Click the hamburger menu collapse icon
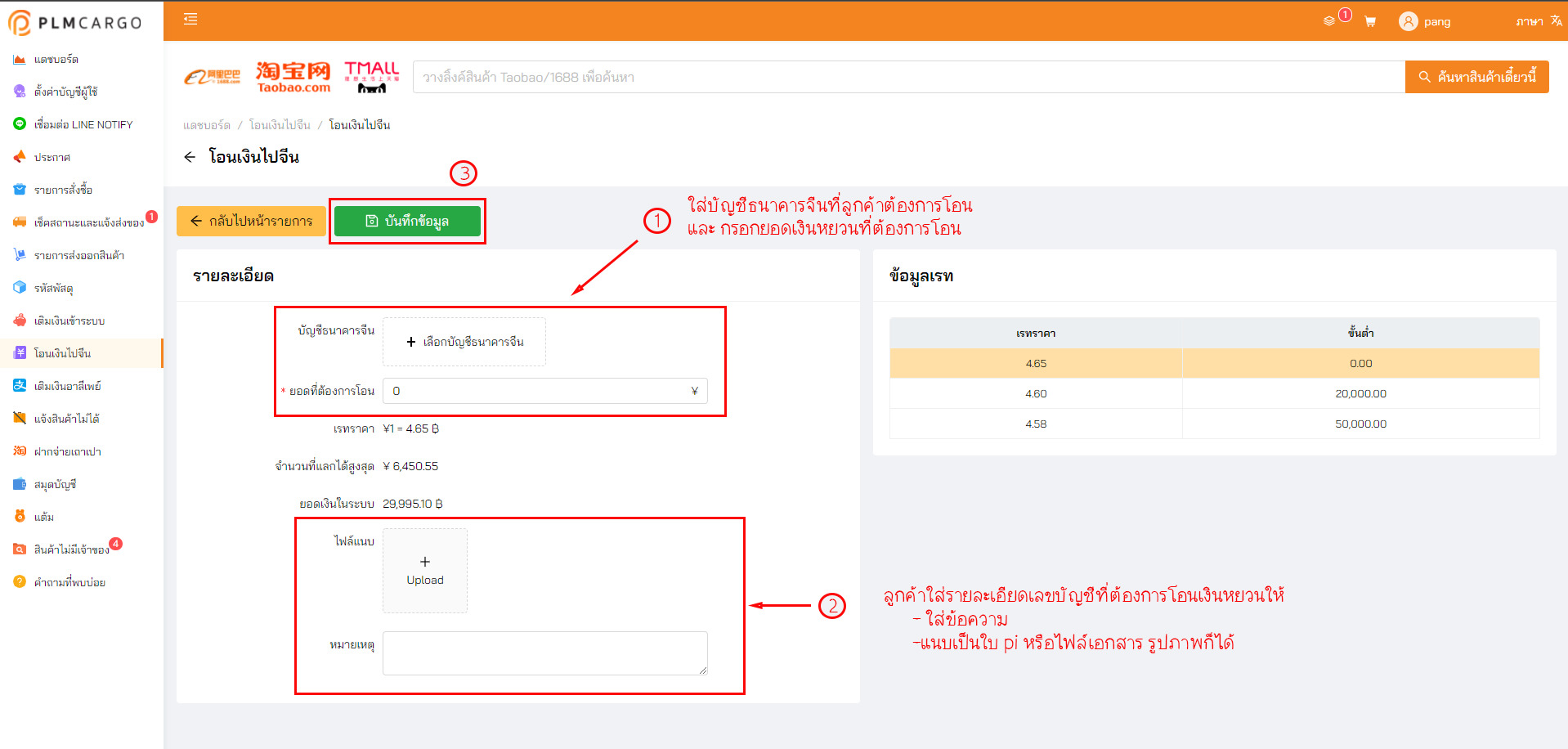Image resolution: width=1568 pixels, height=749 pixels. tap(190, 19)
